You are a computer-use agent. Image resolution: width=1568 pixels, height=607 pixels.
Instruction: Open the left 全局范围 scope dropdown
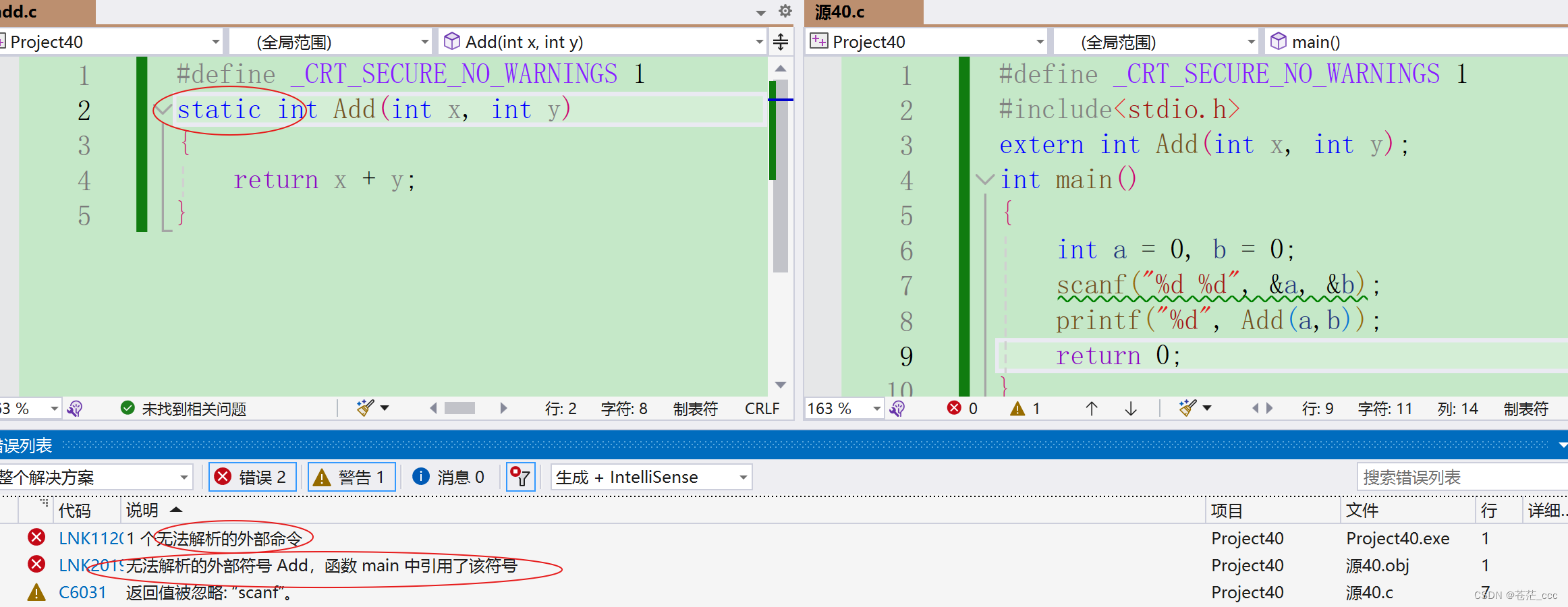tap(331, 42)
